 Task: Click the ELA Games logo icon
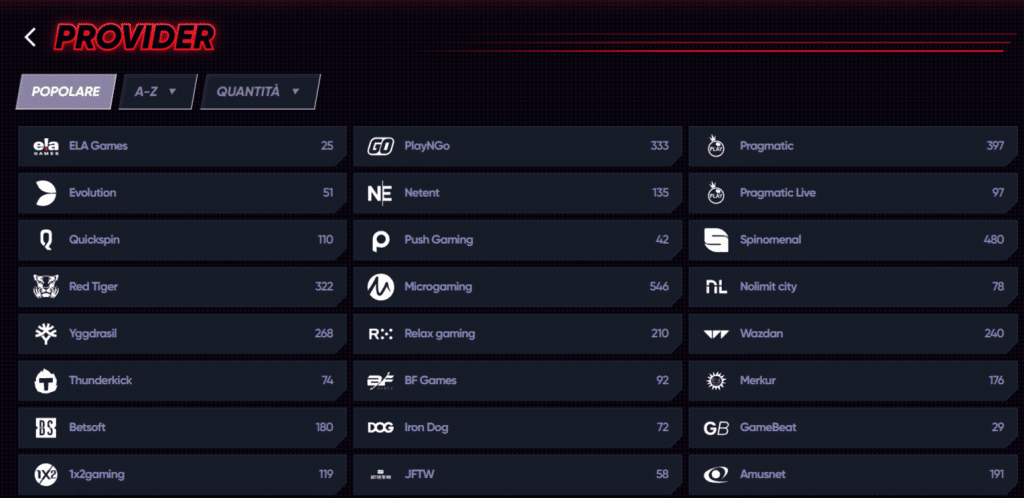(46, 146)
